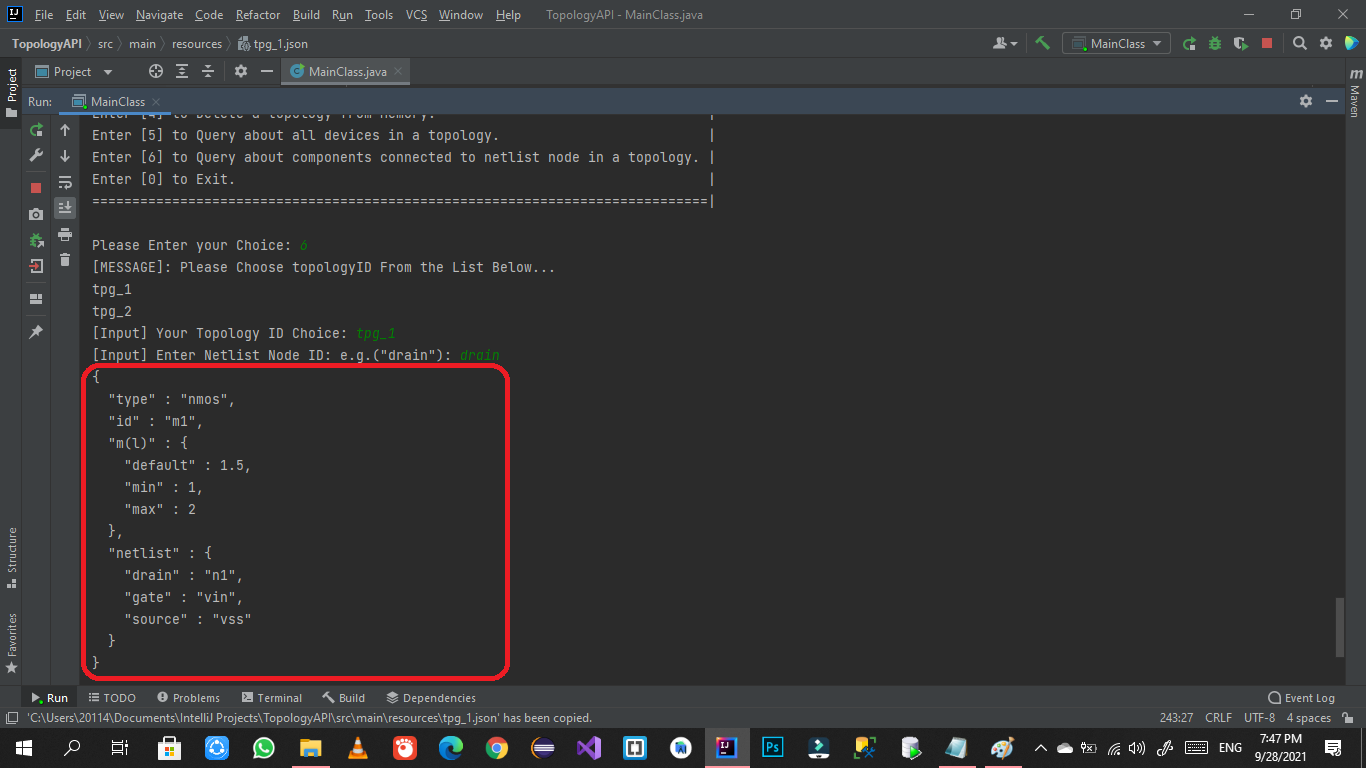Screen dimensions: 1366x768
Task: Open the Build menu
Action: click(306, 15)
